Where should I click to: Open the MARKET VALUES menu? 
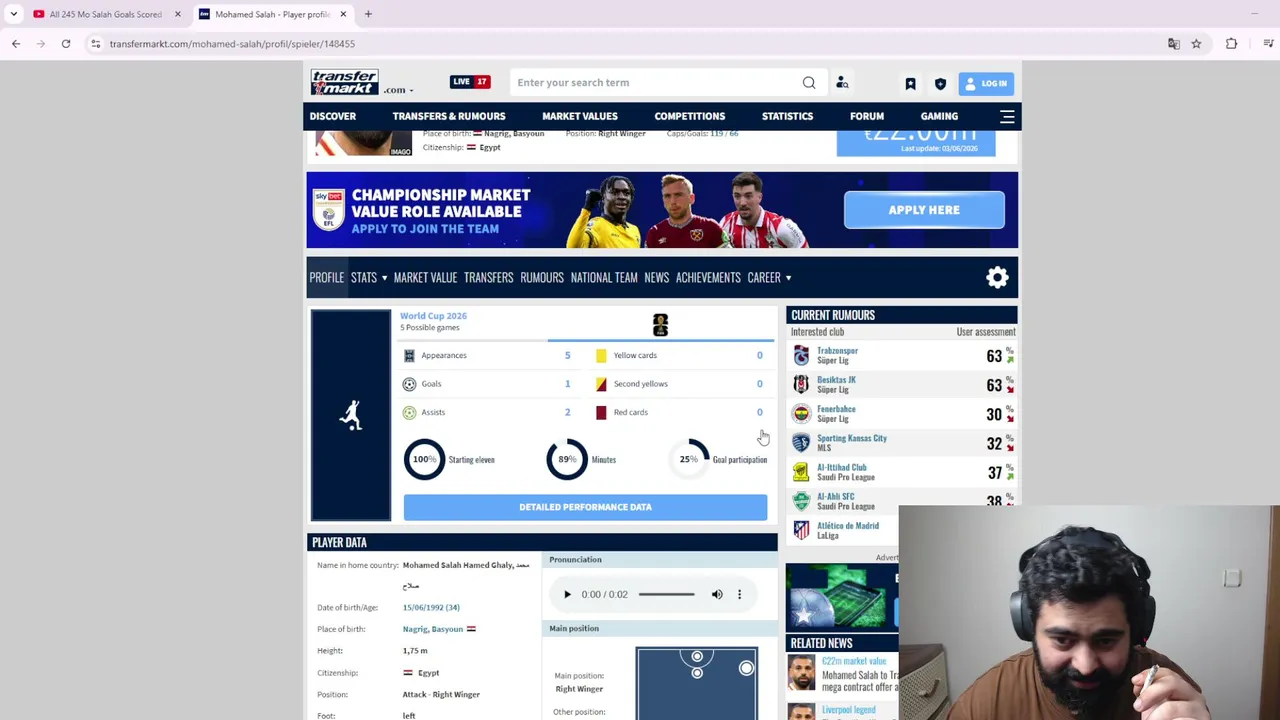click(x=580, y=116)
